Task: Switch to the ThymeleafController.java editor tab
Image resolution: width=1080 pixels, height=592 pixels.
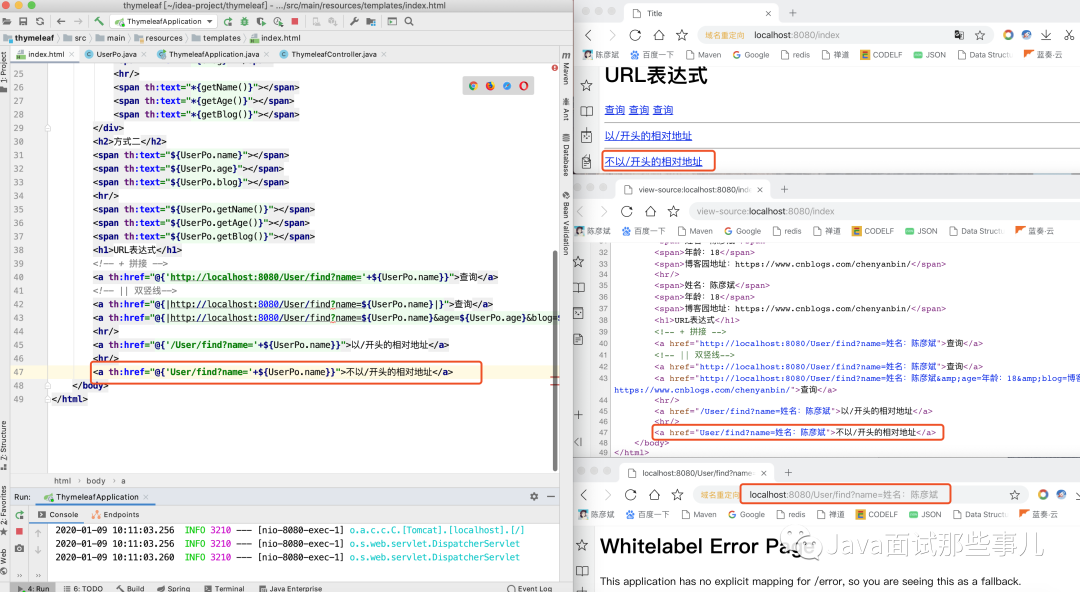Action: pos(334,54)
